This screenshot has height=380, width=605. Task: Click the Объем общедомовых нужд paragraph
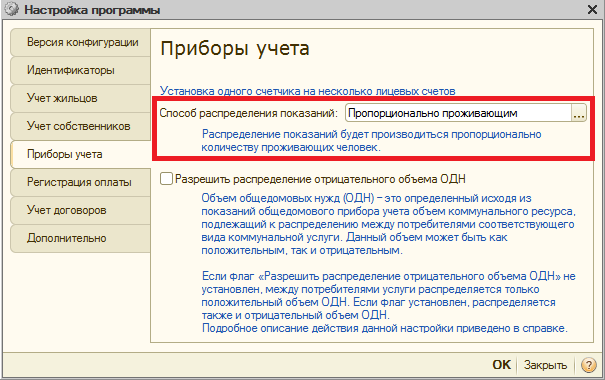(388, 224)
